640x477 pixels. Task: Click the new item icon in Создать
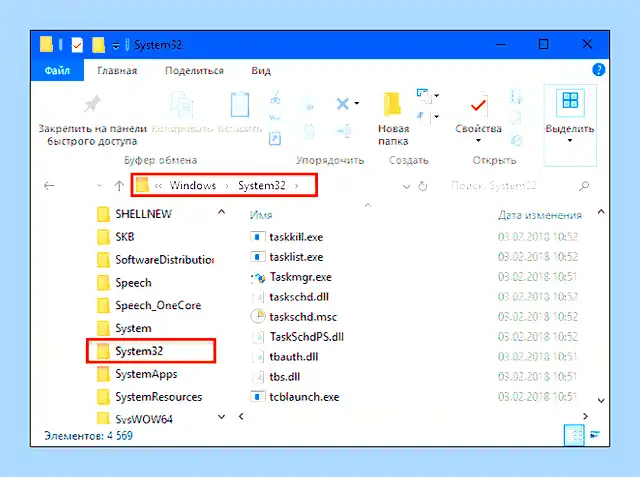423,96
